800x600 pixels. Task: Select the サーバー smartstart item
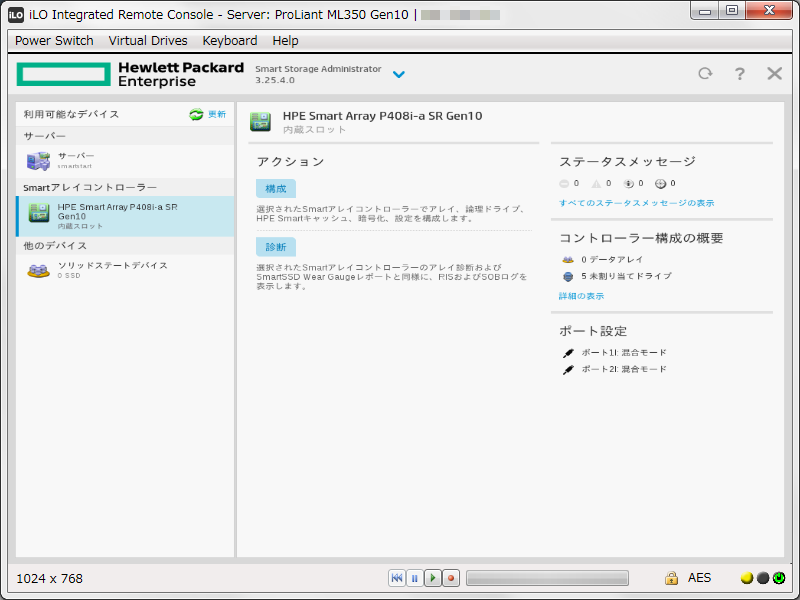[125, 161]
